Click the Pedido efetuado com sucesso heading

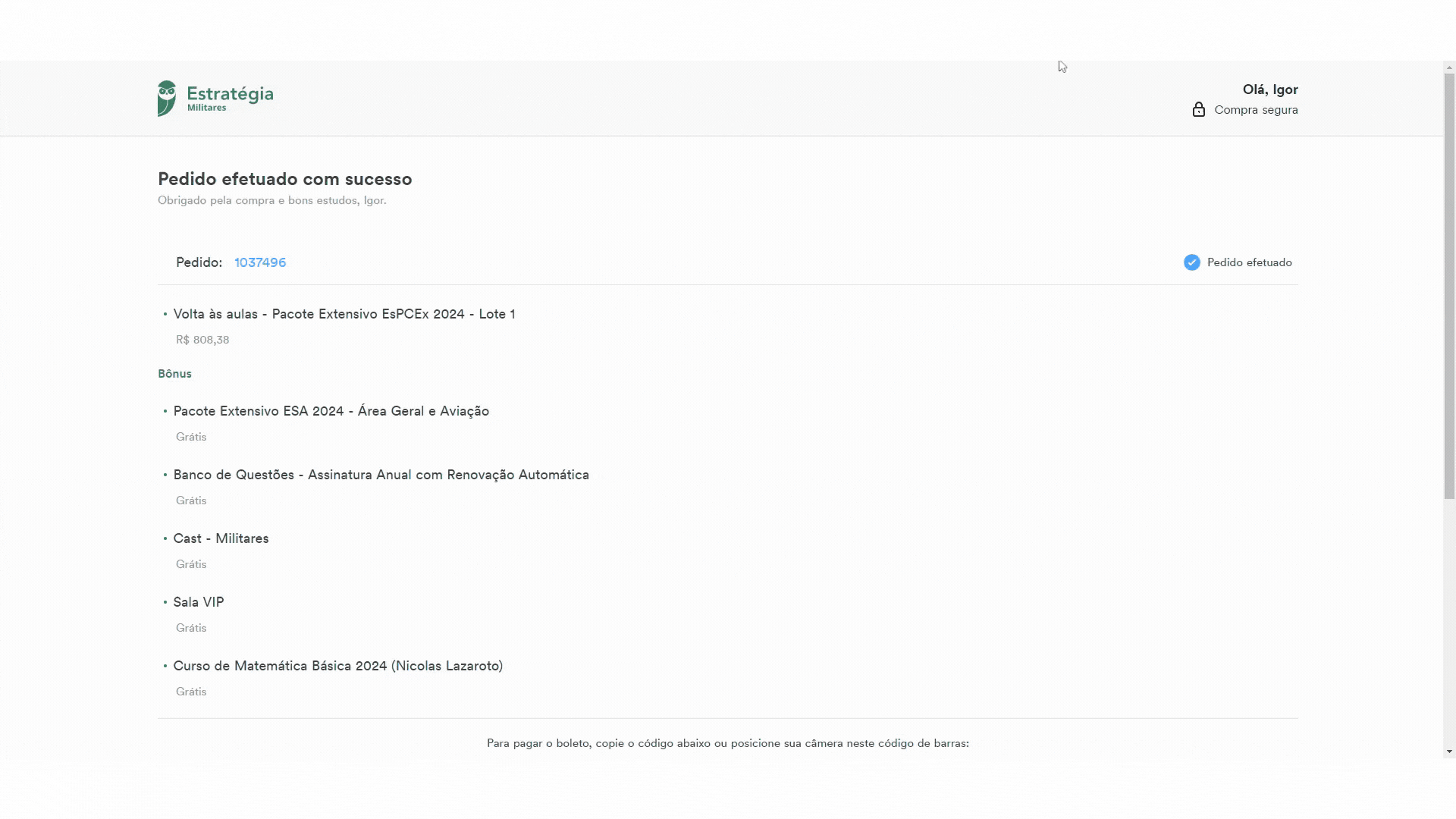tap(284, 179)
